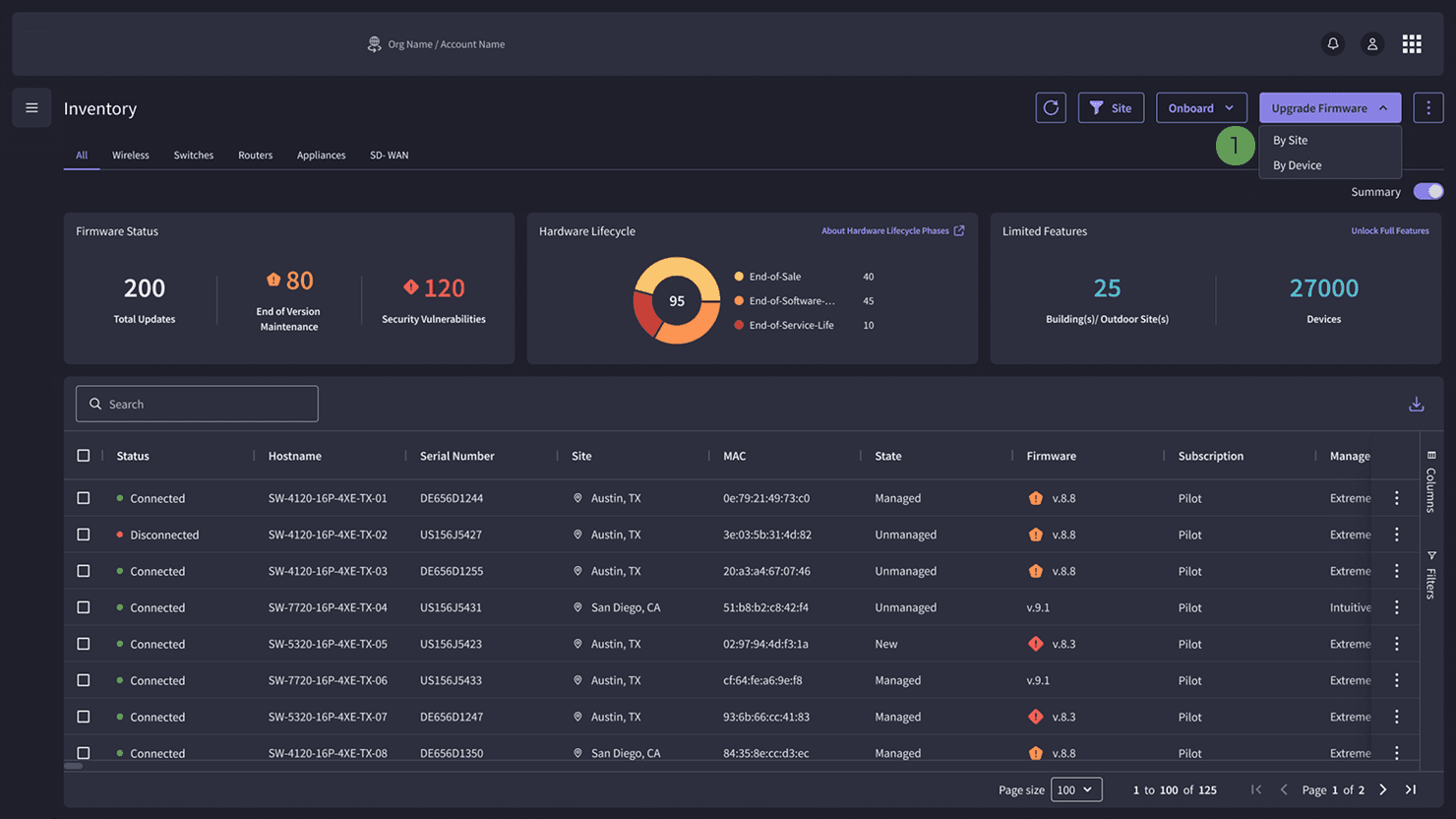
Task: Click the End-of-Software legend swatch
Action: [739, 300]
